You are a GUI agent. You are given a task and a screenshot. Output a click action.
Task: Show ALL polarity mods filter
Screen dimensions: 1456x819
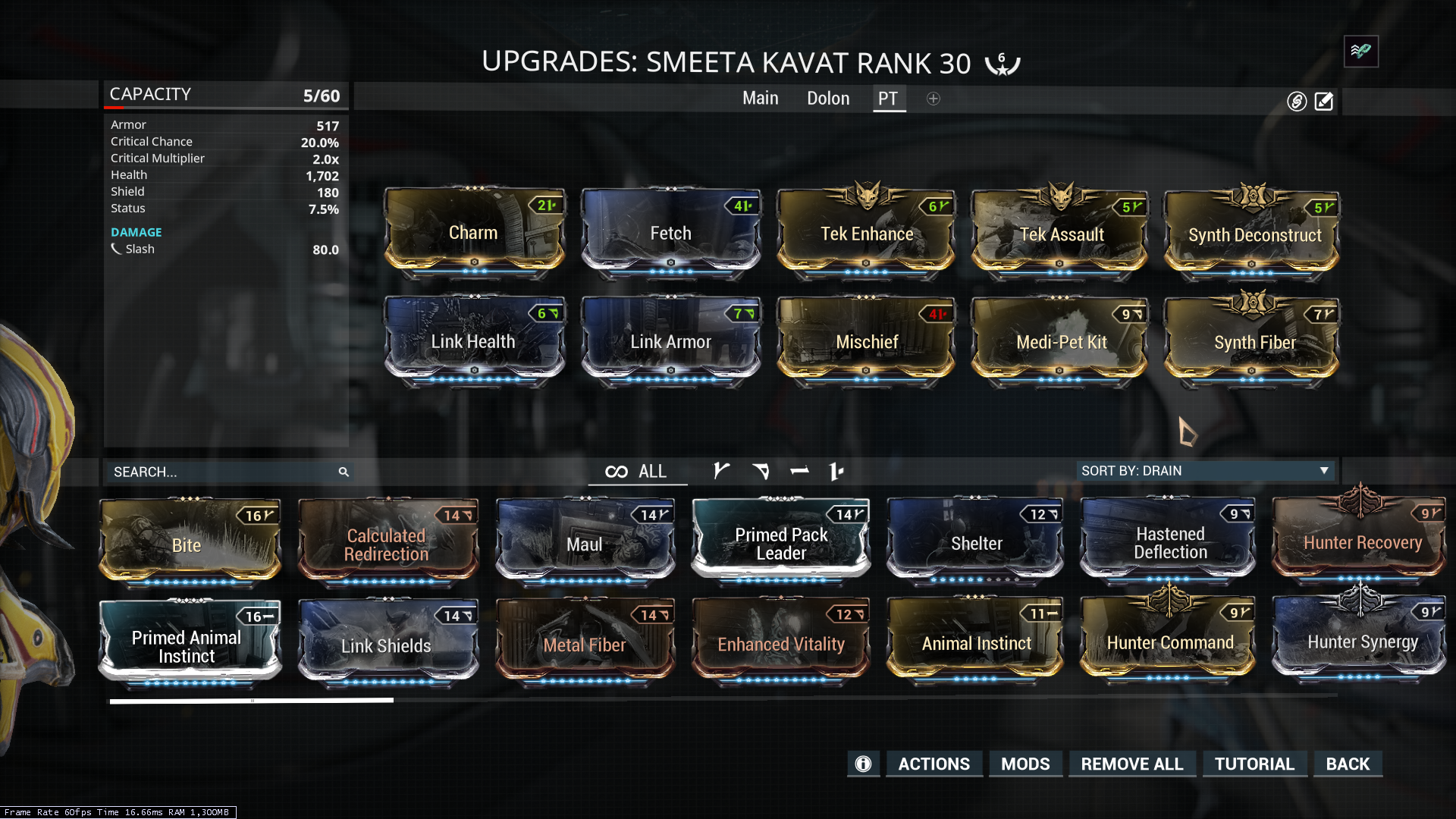point(636,472)
